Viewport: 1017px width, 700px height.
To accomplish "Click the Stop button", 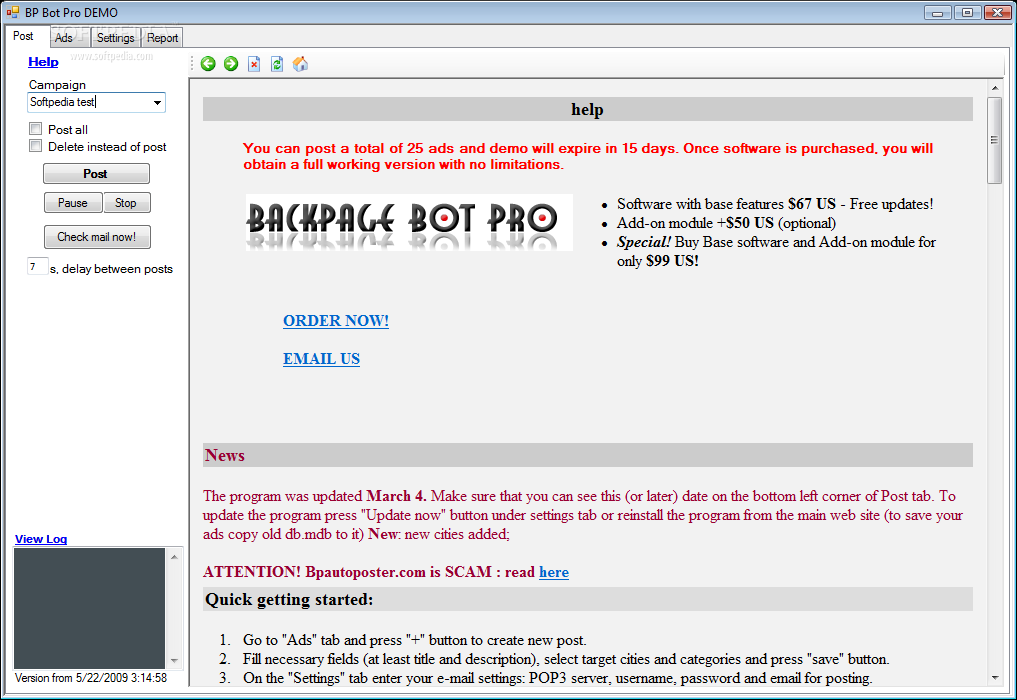I will [x=126, y=202].
